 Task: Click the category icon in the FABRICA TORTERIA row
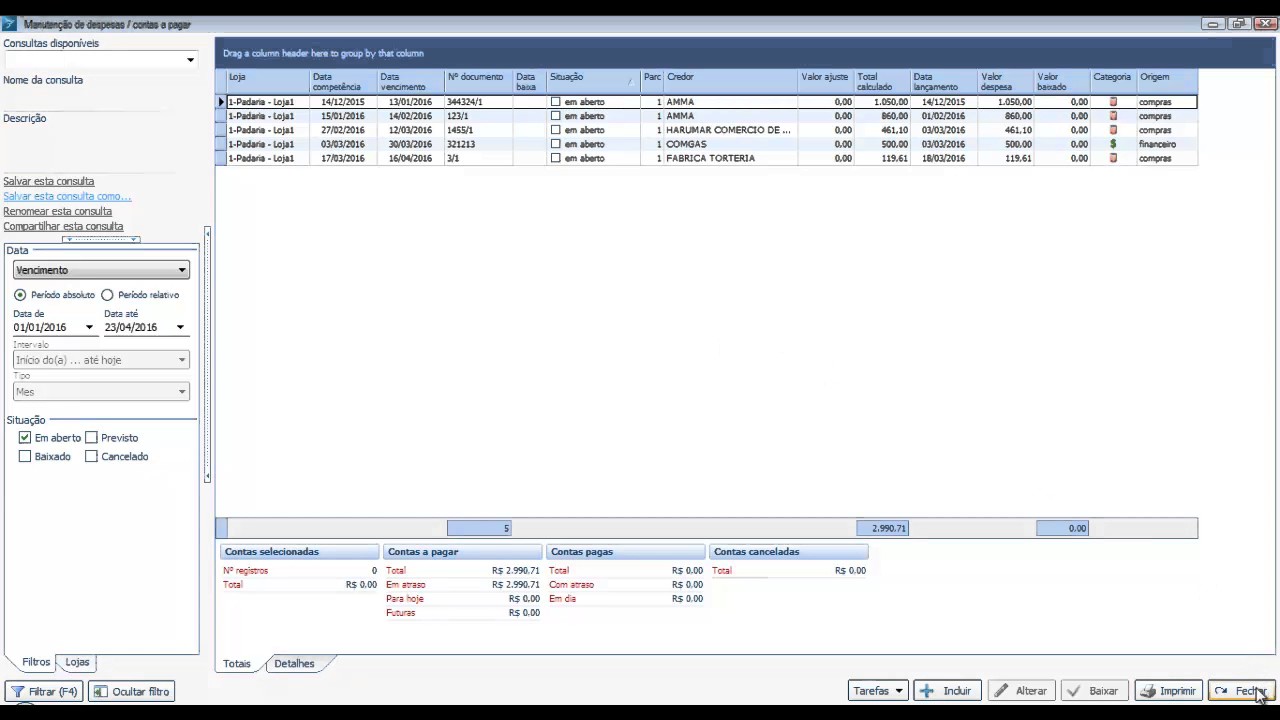(x=1113, y=158)
